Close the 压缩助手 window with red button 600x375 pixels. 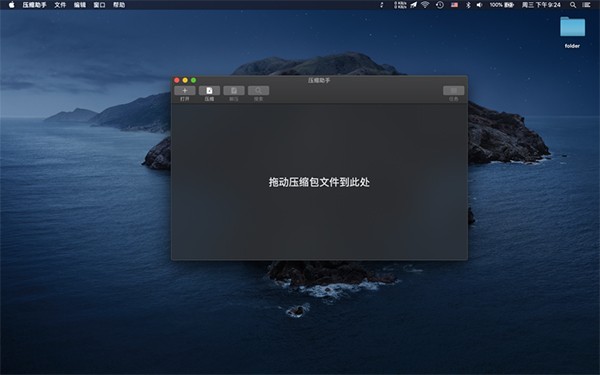tap(177, 80)
